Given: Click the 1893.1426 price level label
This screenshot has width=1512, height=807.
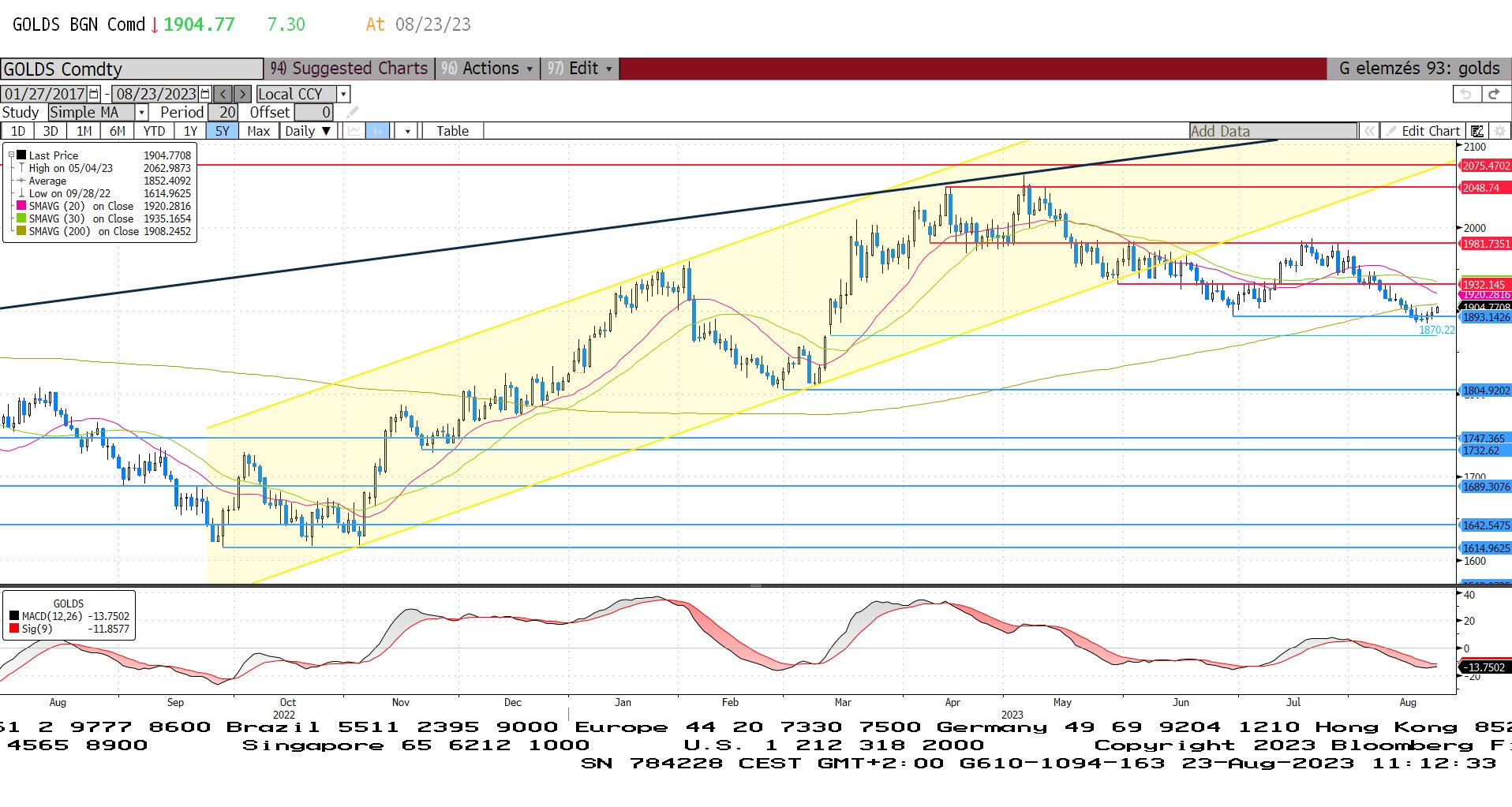Looking at the screenshot, I should coord(1486,317).
